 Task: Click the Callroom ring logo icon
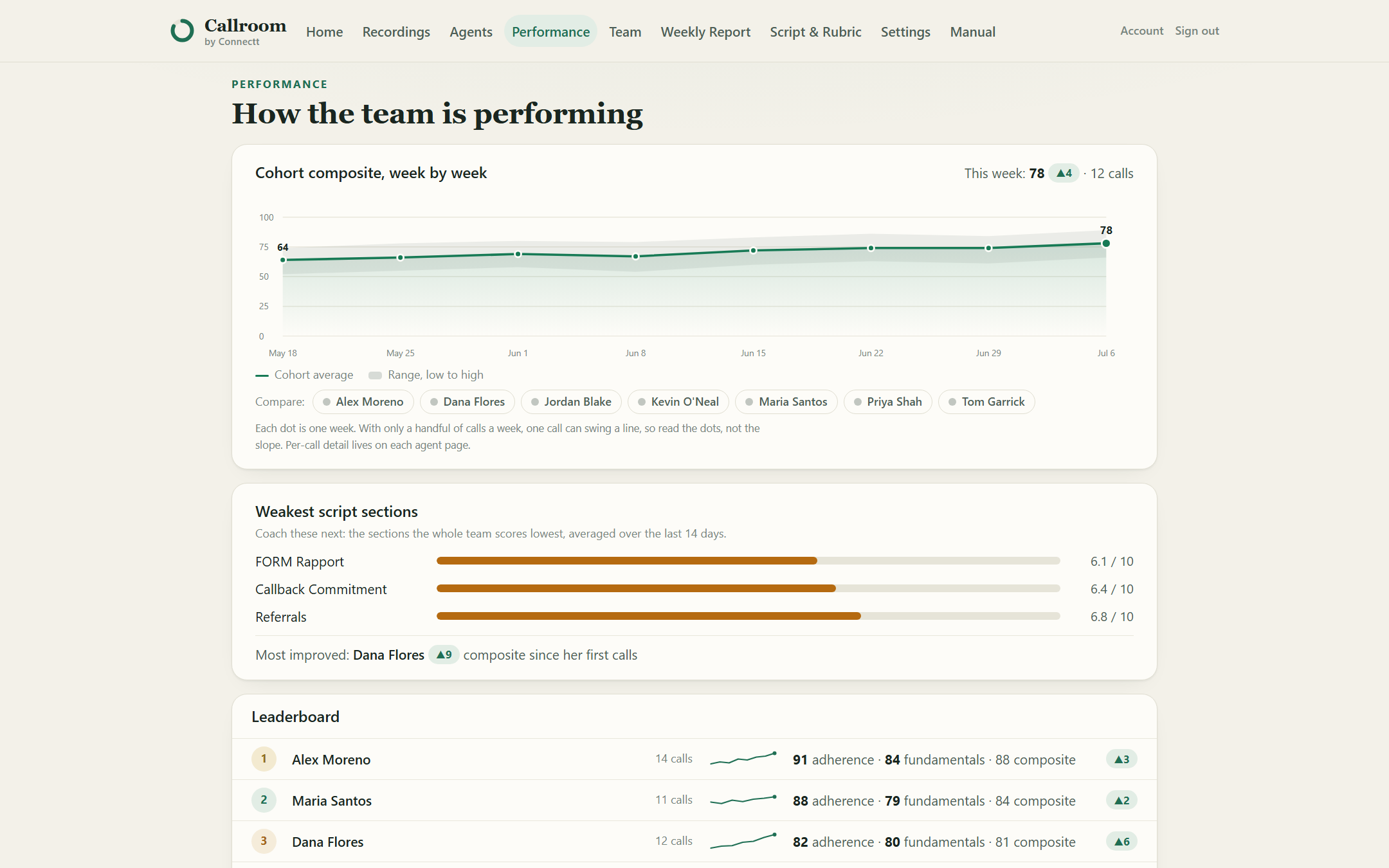point(182,31)
